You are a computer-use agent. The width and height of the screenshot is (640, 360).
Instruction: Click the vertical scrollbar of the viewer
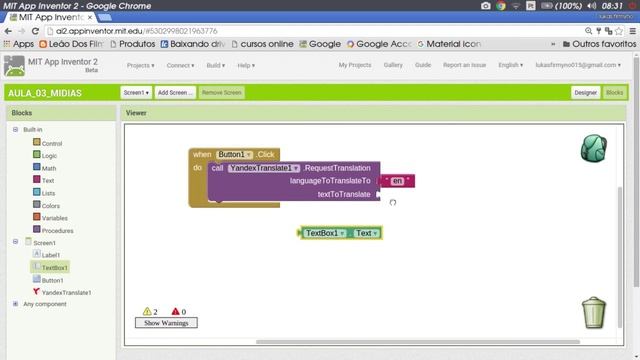click(x=620, y=257)
